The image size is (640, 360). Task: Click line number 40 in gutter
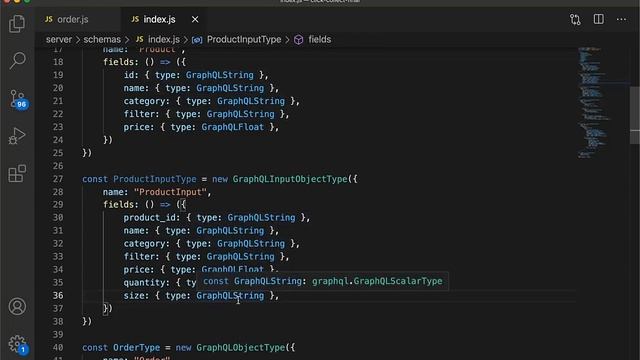click(x=58, y=348)
